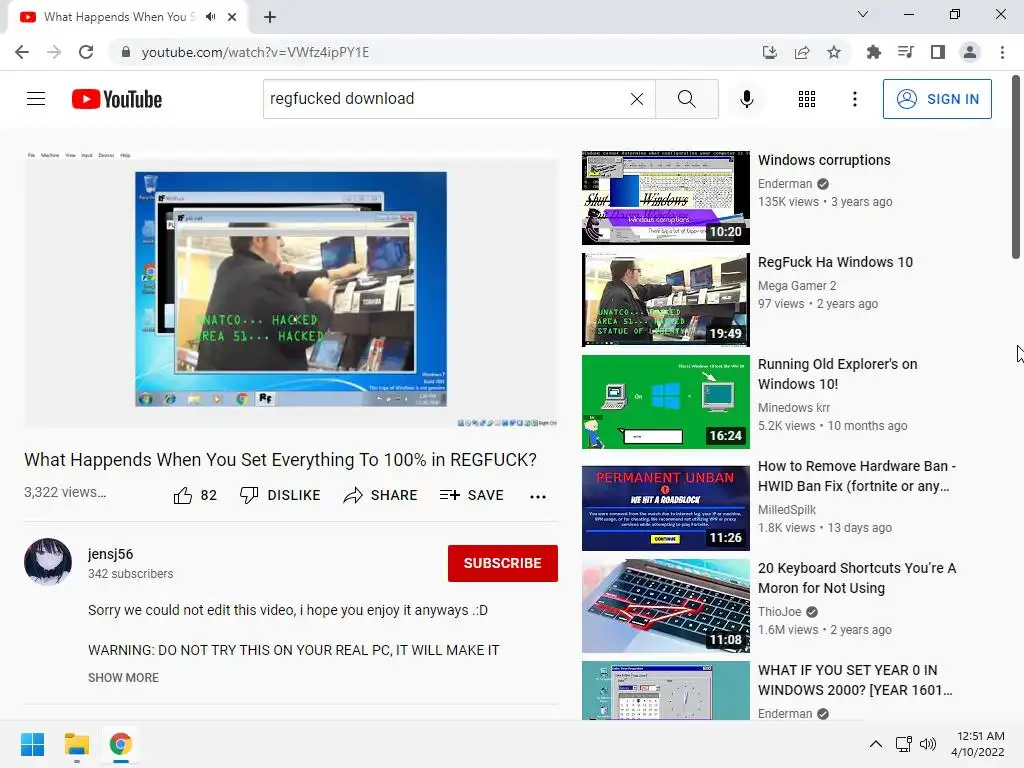Open a new Chrome tab
The width and height of the screenshot is (1024, 768).
pyautogui.click(x=270, y=17)
